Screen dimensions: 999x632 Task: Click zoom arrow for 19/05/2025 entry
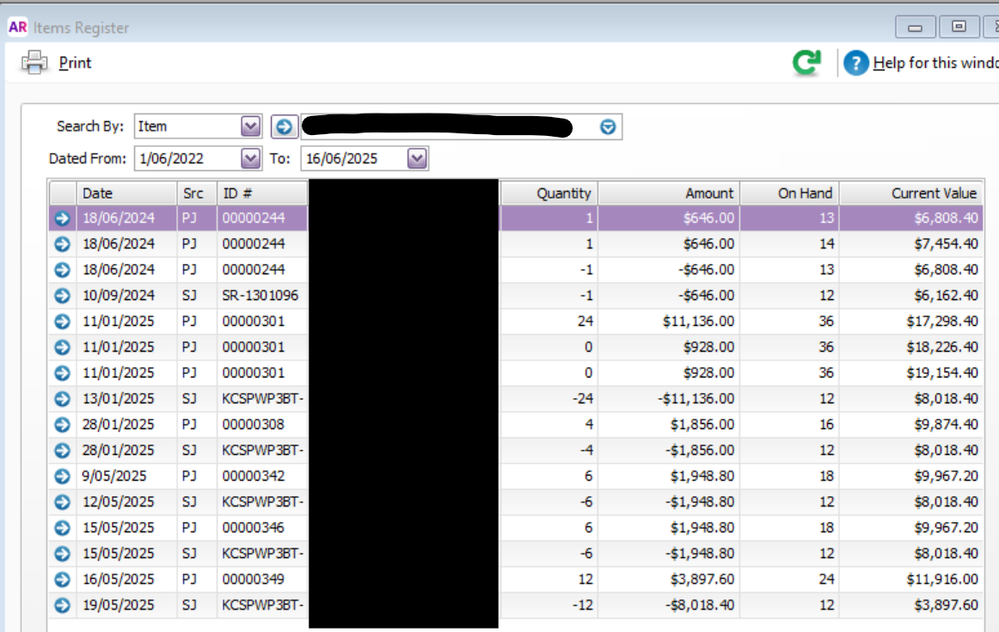tap(62, 606)
